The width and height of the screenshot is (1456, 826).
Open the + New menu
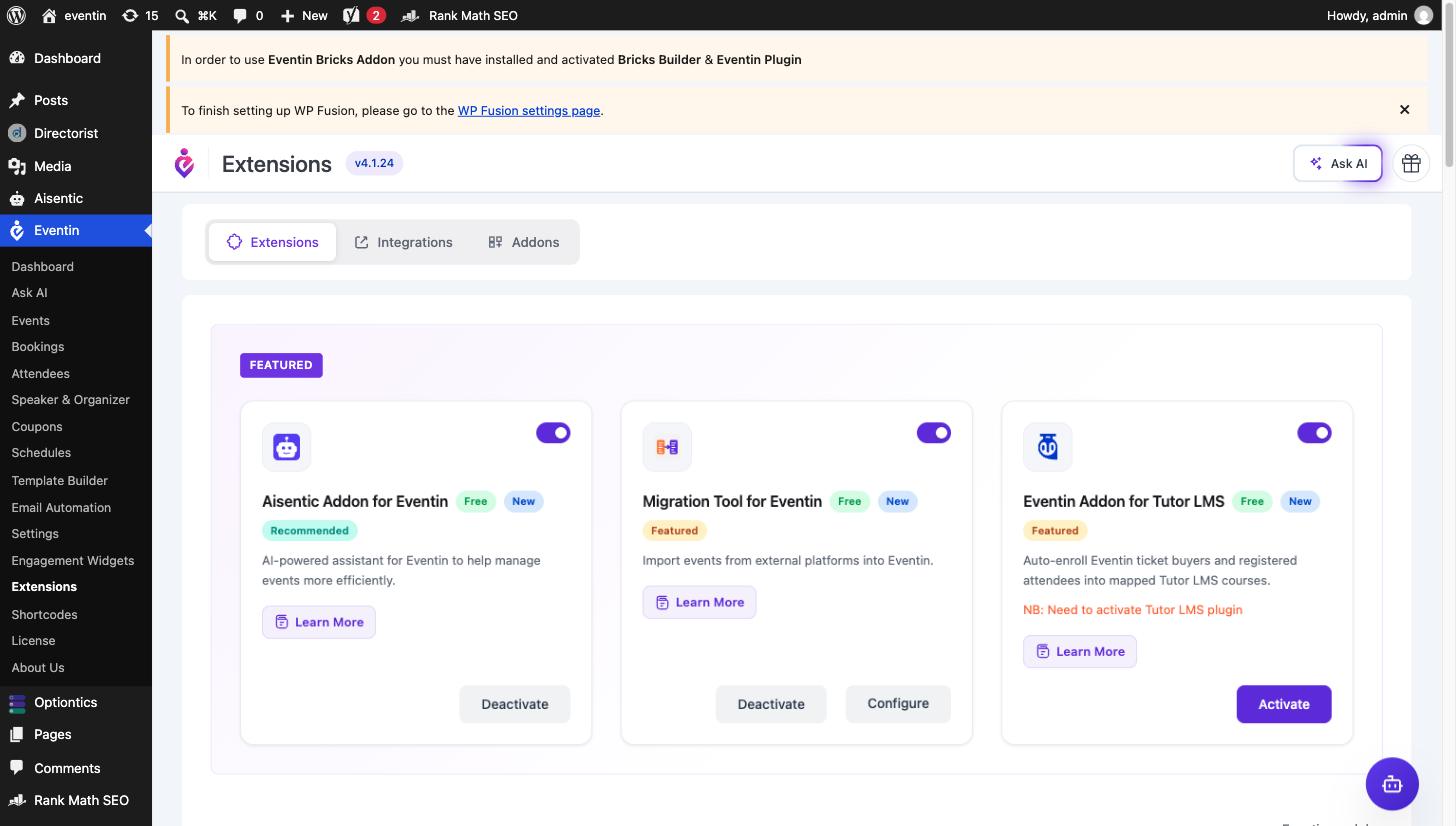click(x=304, y=15)
